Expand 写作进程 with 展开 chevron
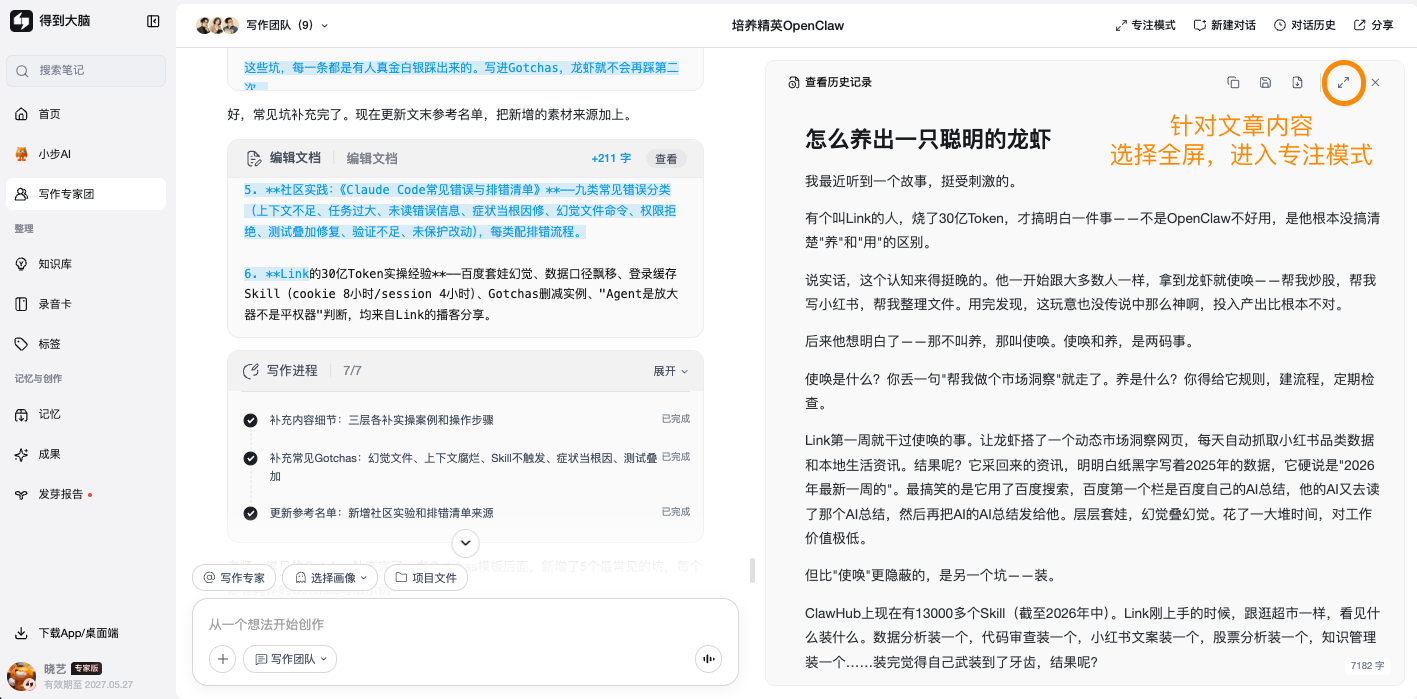This screenshot has width=1417, height=699. pos(671,371)
